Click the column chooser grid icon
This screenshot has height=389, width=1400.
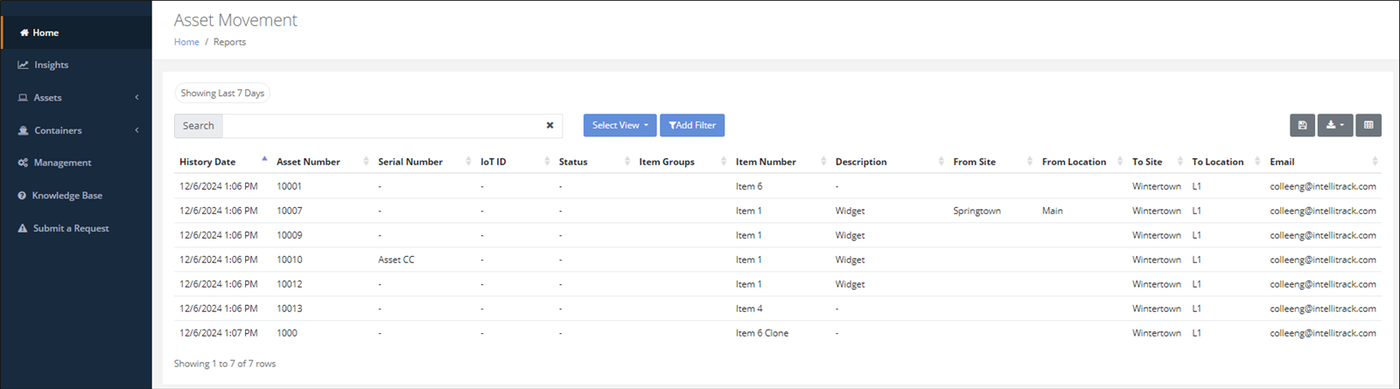1369,125
